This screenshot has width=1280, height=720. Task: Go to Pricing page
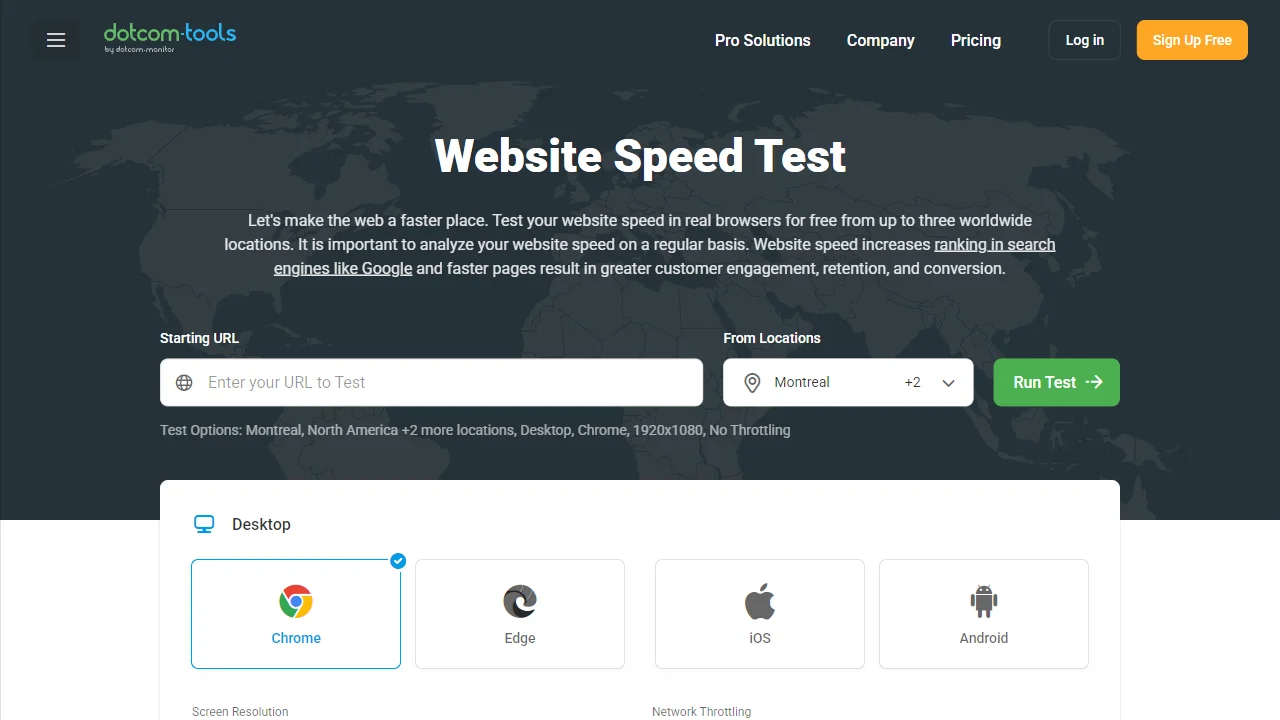point(976,40)
